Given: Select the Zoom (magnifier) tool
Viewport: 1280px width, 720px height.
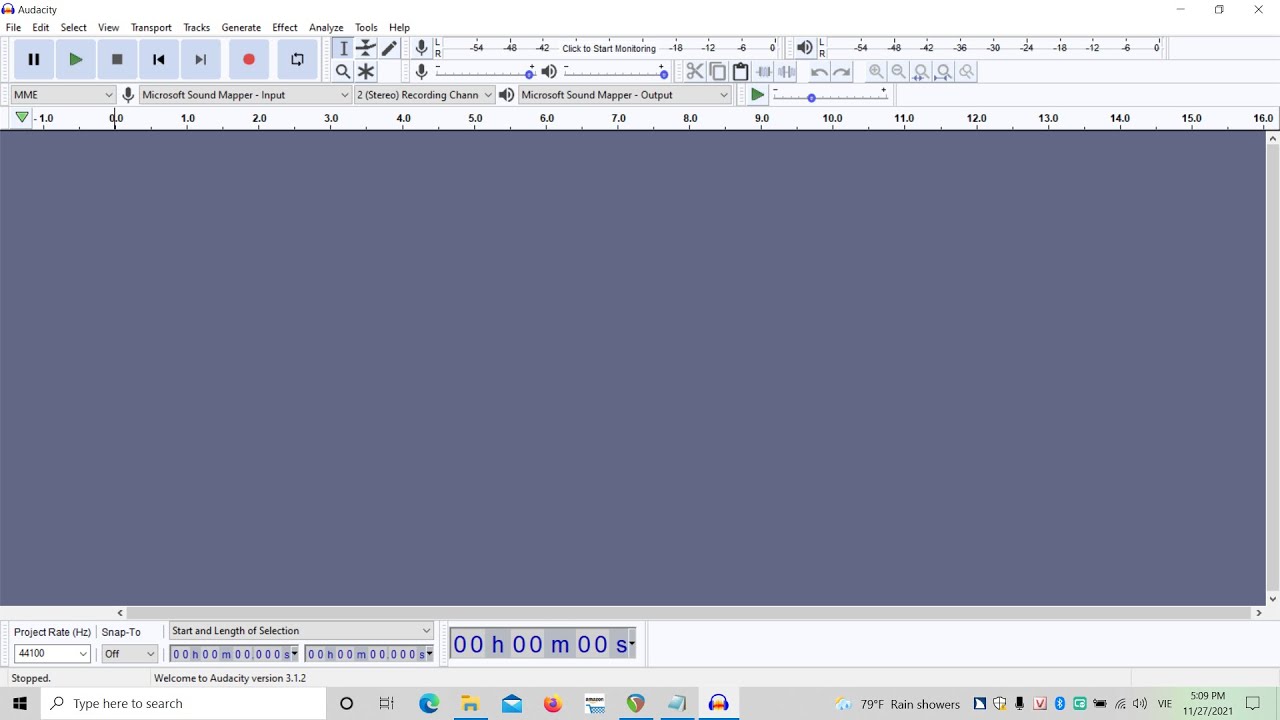Looking at the screenshot, I should point(343,71).
